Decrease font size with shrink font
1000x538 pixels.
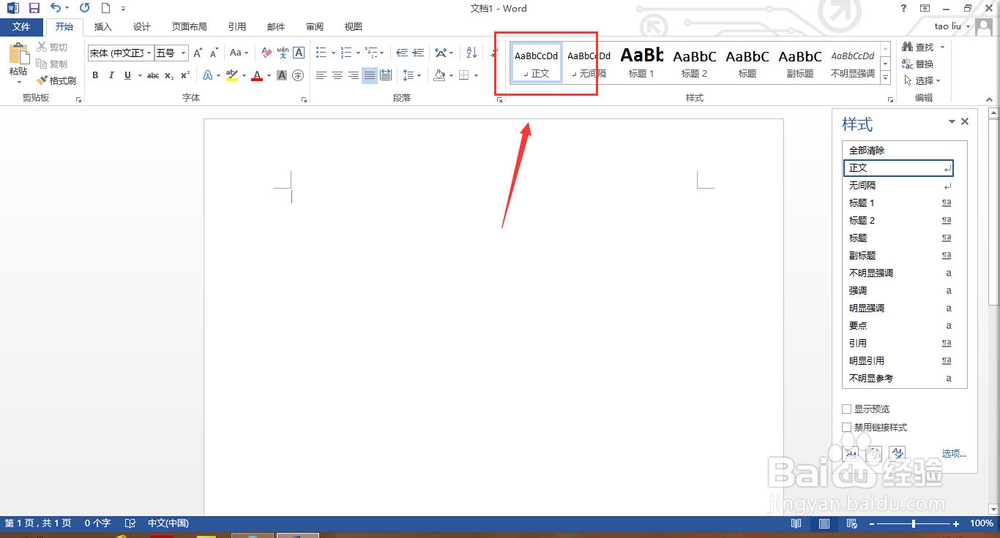pyautogui.click(x=214, y=53)
